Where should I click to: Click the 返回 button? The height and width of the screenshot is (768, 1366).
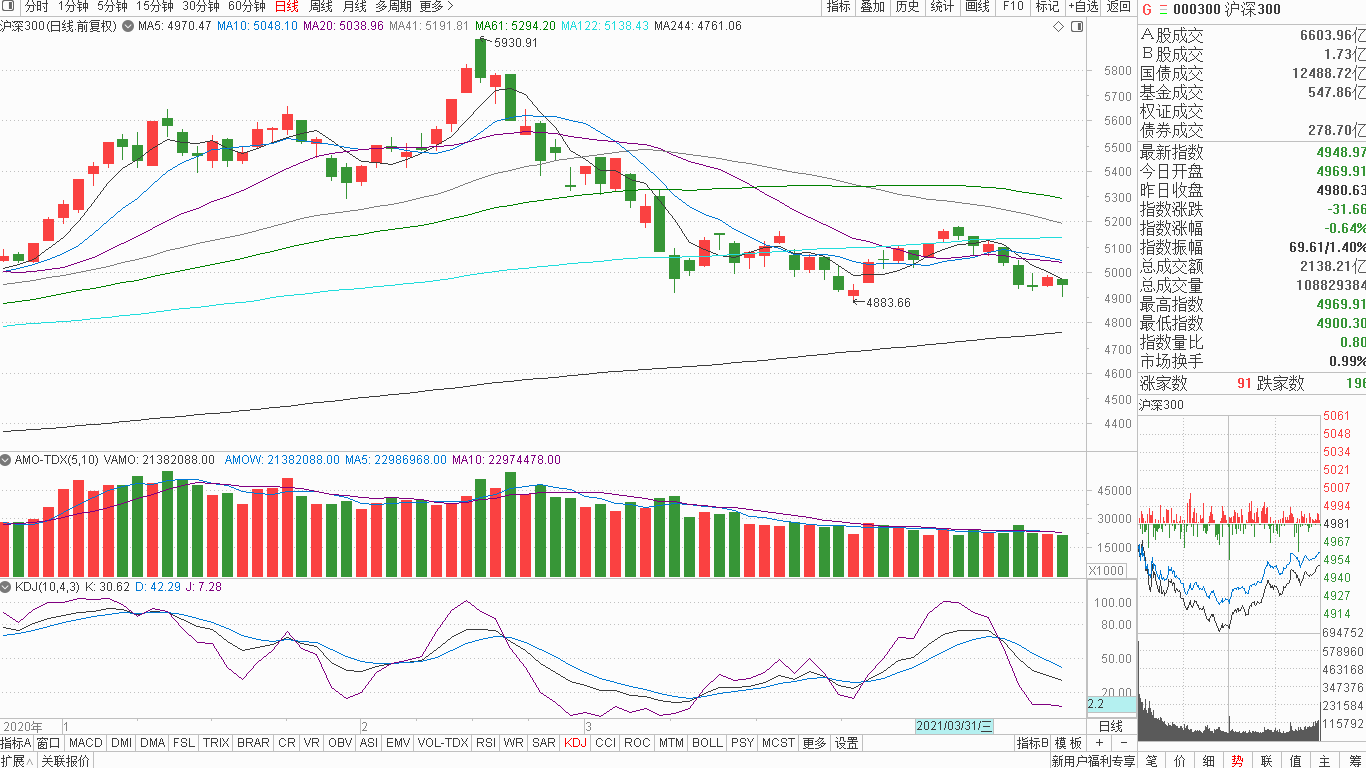coord(1118,7)
